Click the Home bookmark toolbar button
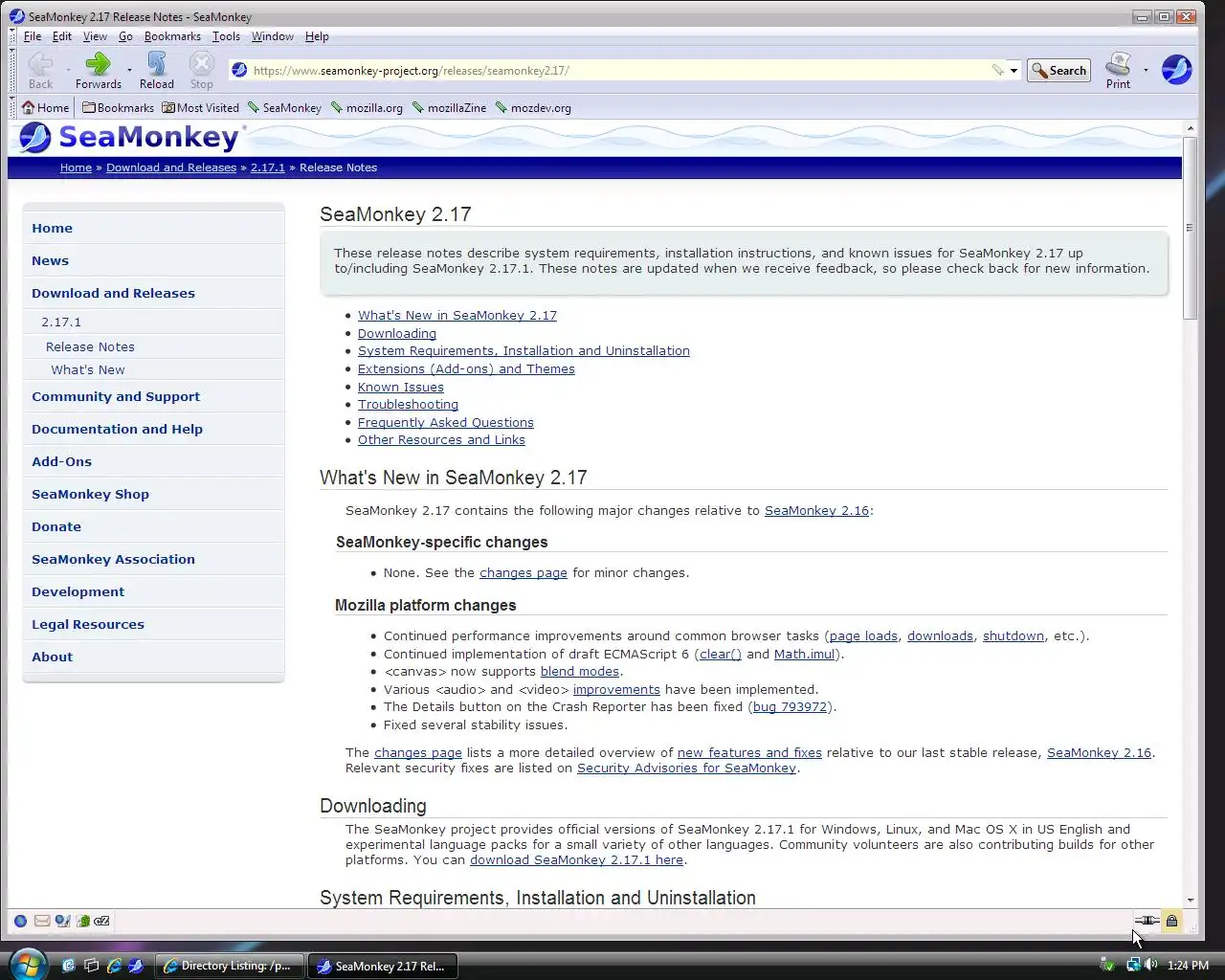 coord(45,107)
